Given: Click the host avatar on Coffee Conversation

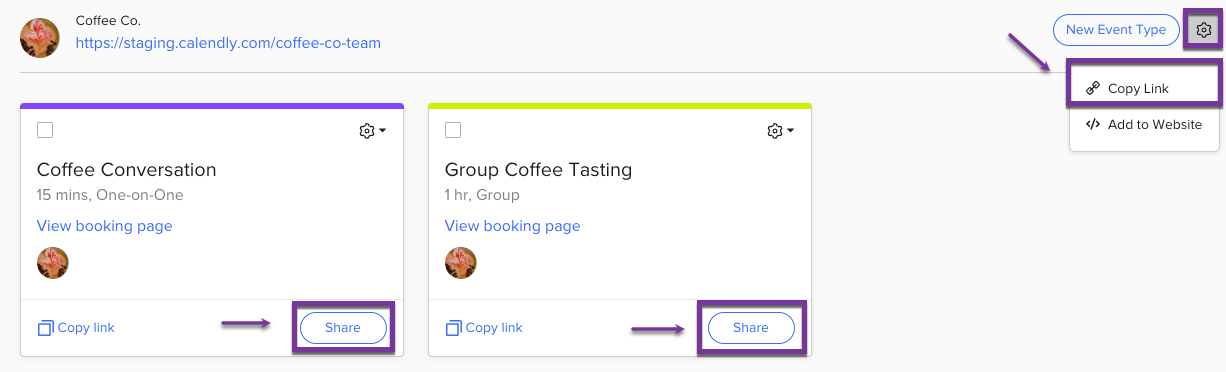Looking at the screenshot, I should (53, 263).
